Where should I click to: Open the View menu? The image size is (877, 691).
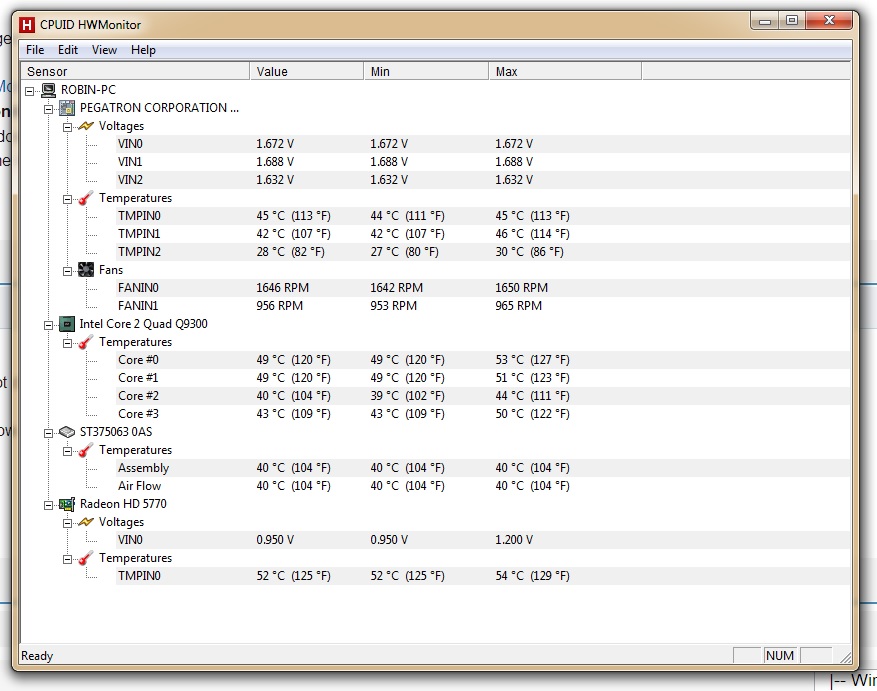[104, 50]
